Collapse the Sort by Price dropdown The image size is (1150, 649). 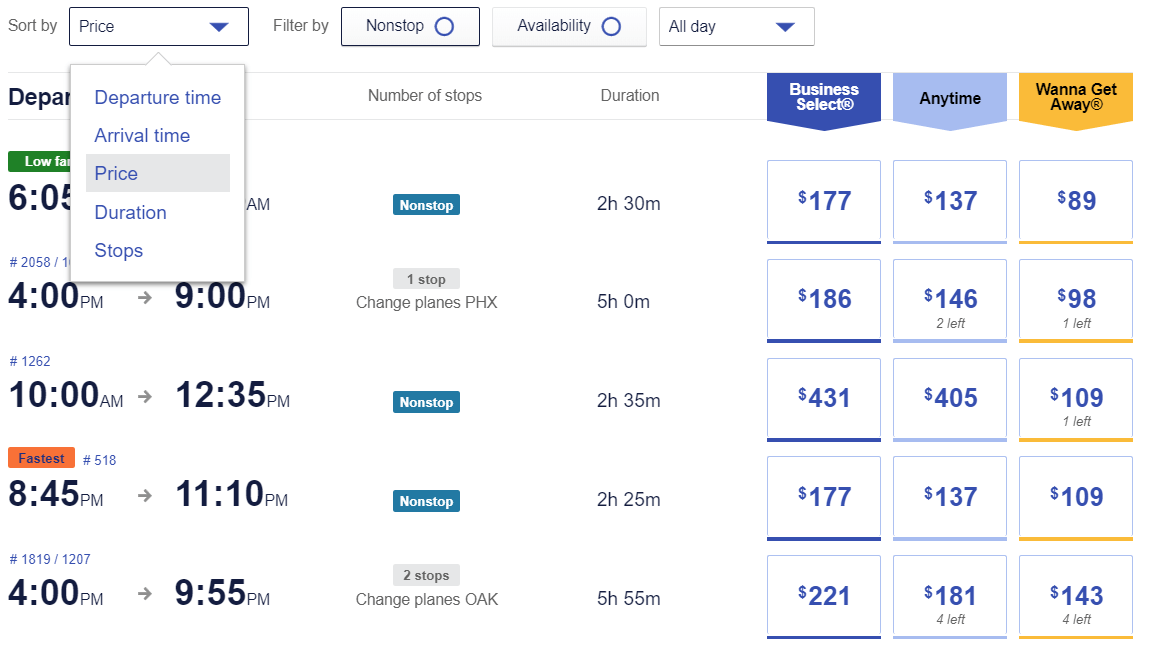158,27
